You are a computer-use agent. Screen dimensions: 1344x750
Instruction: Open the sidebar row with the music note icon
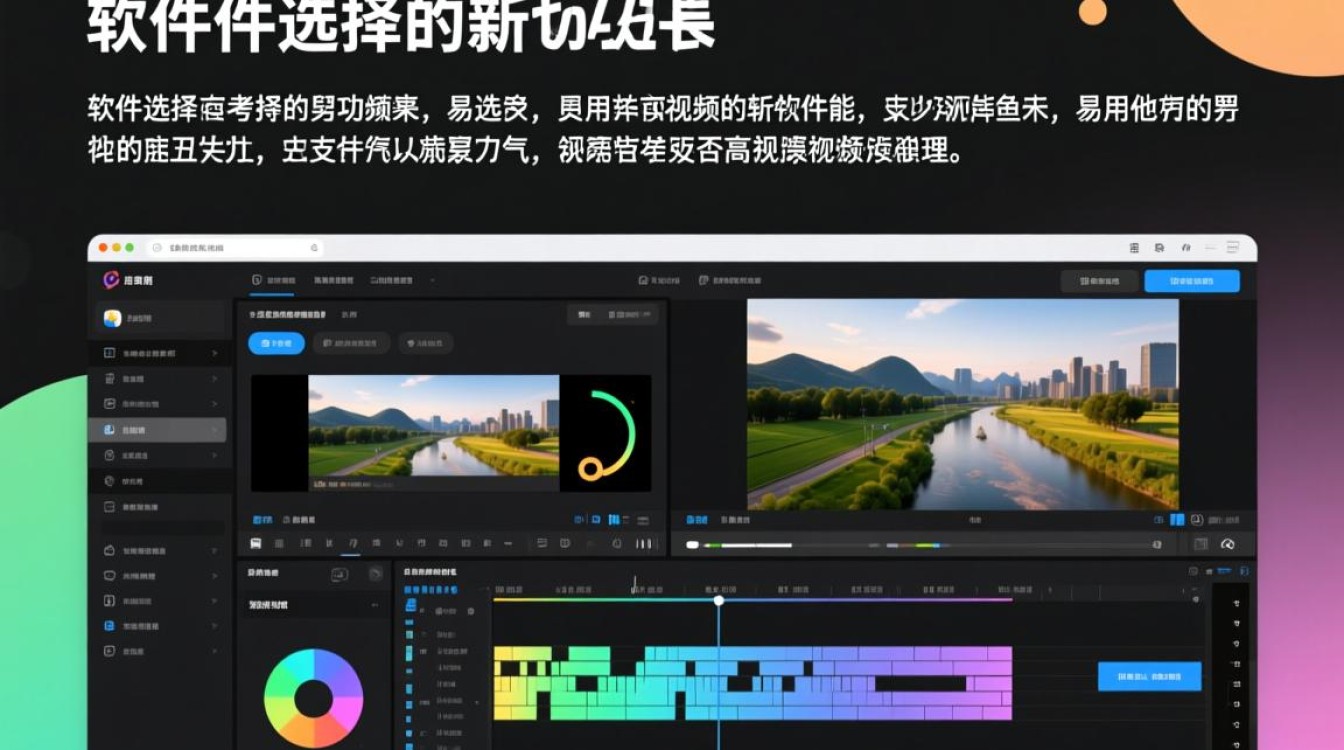point(160,601)
